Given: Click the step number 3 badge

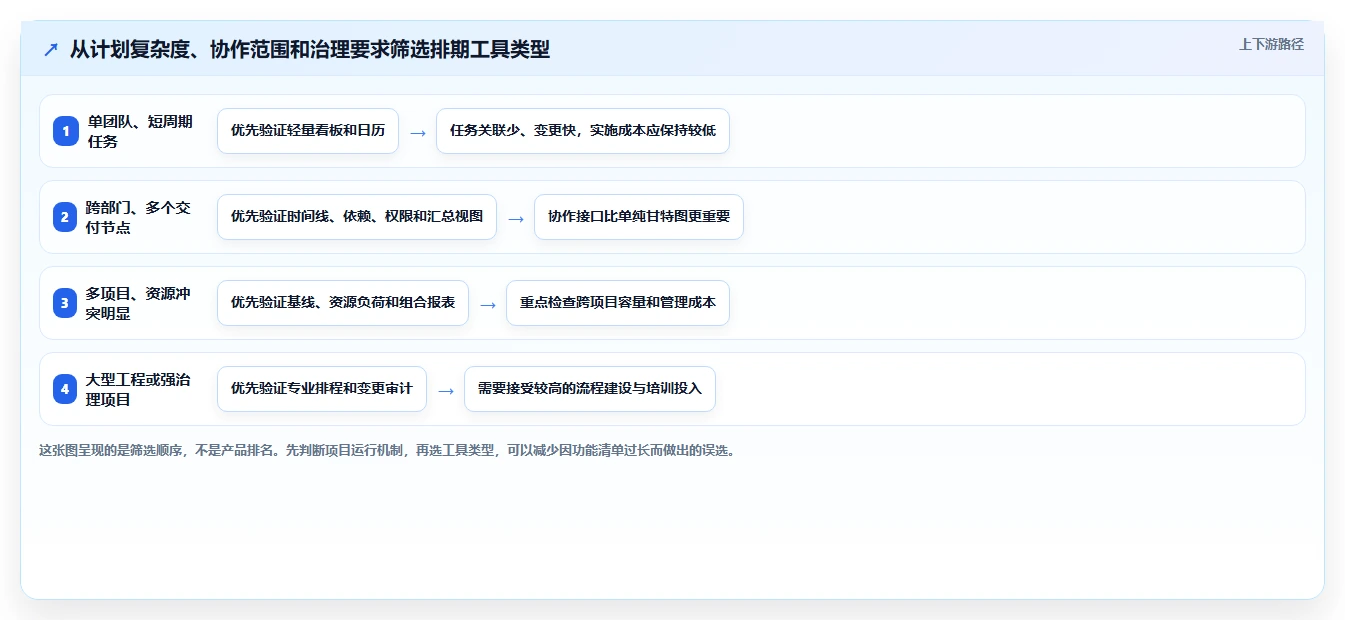Looking at the screenshot, I should click(x=65, y=303).
